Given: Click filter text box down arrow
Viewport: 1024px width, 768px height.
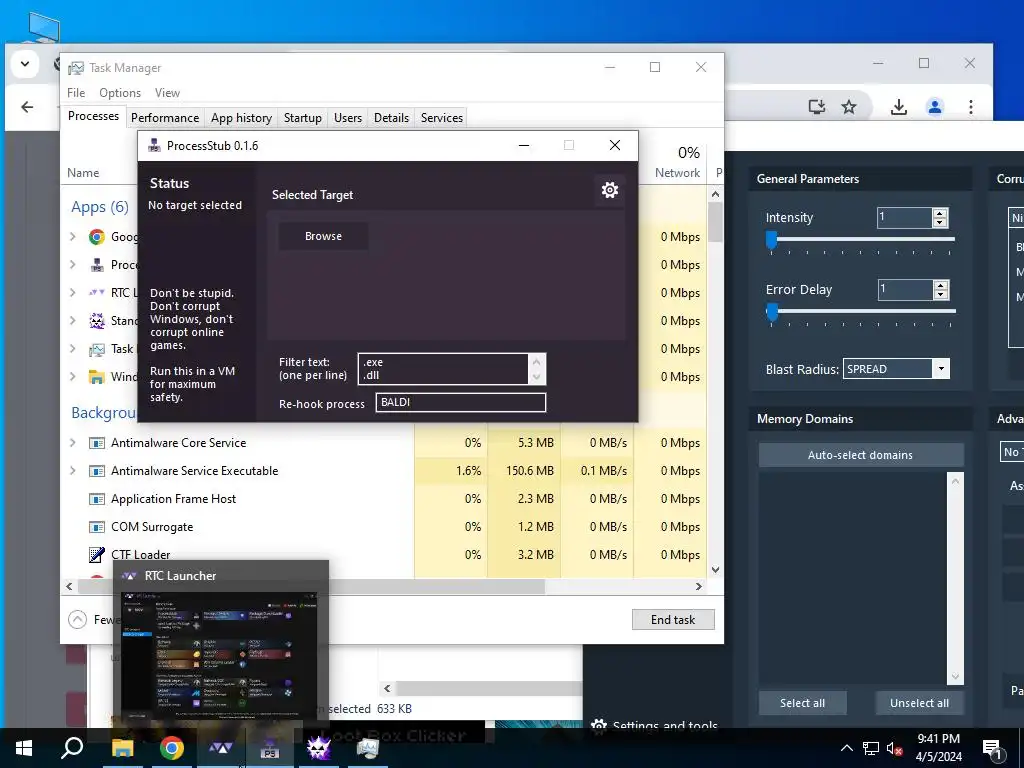Looking at the screenshot, I should pos(536,377).
